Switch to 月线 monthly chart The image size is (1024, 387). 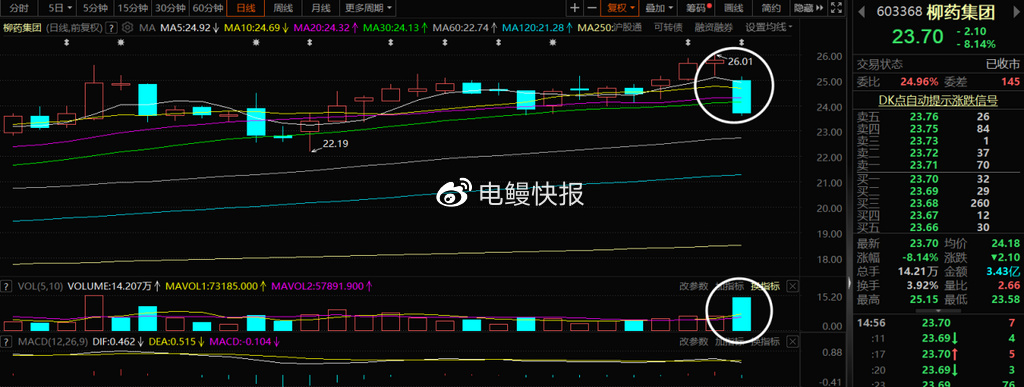(x=320, y=8)
